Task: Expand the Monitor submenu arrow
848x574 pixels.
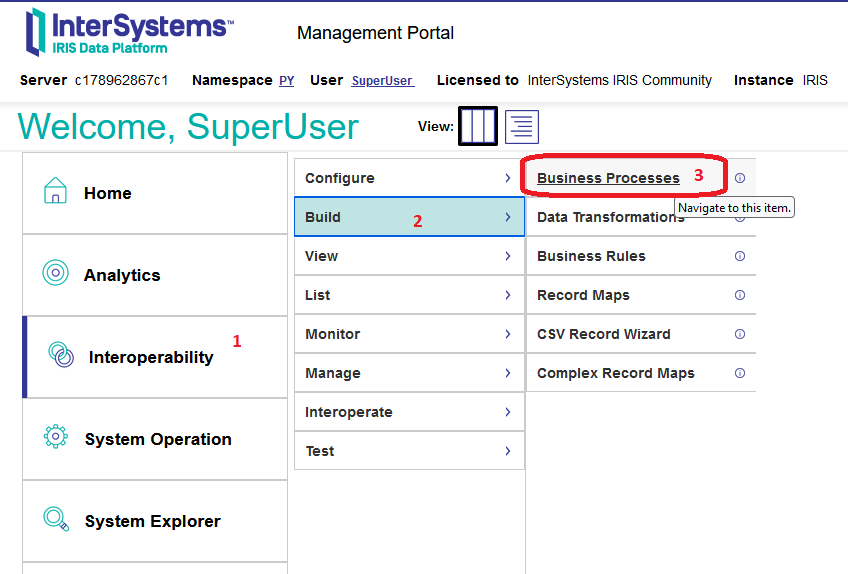Action: [508, 334]
